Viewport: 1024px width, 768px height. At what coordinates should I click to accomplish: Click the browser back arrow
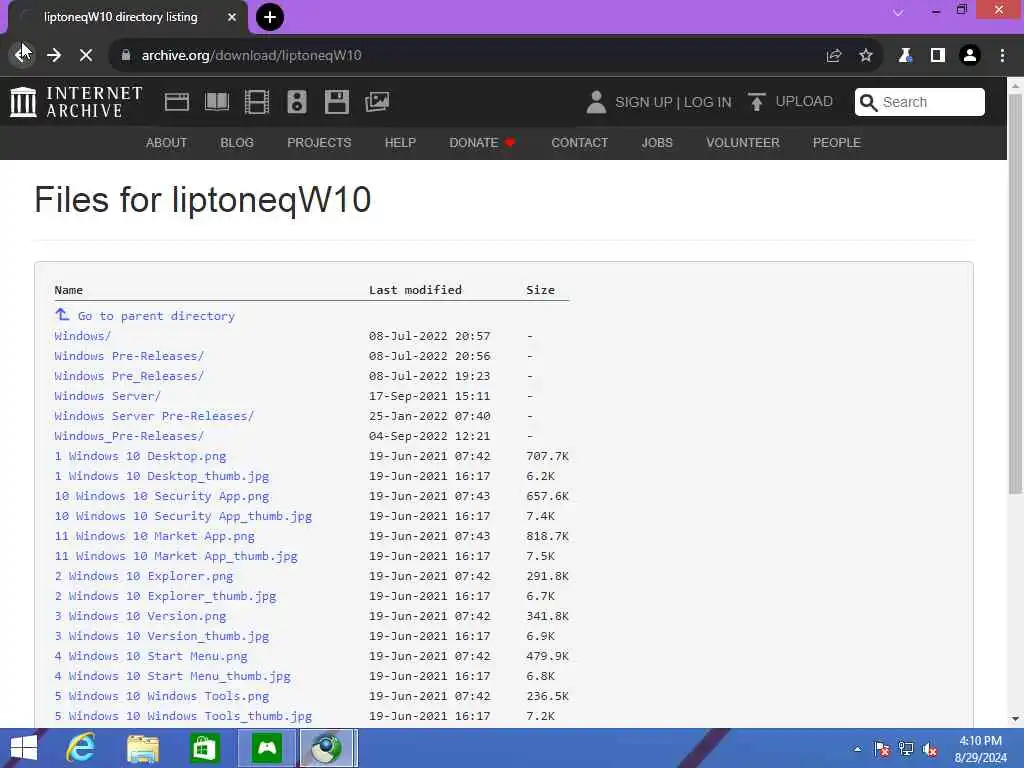coord(22,56)
